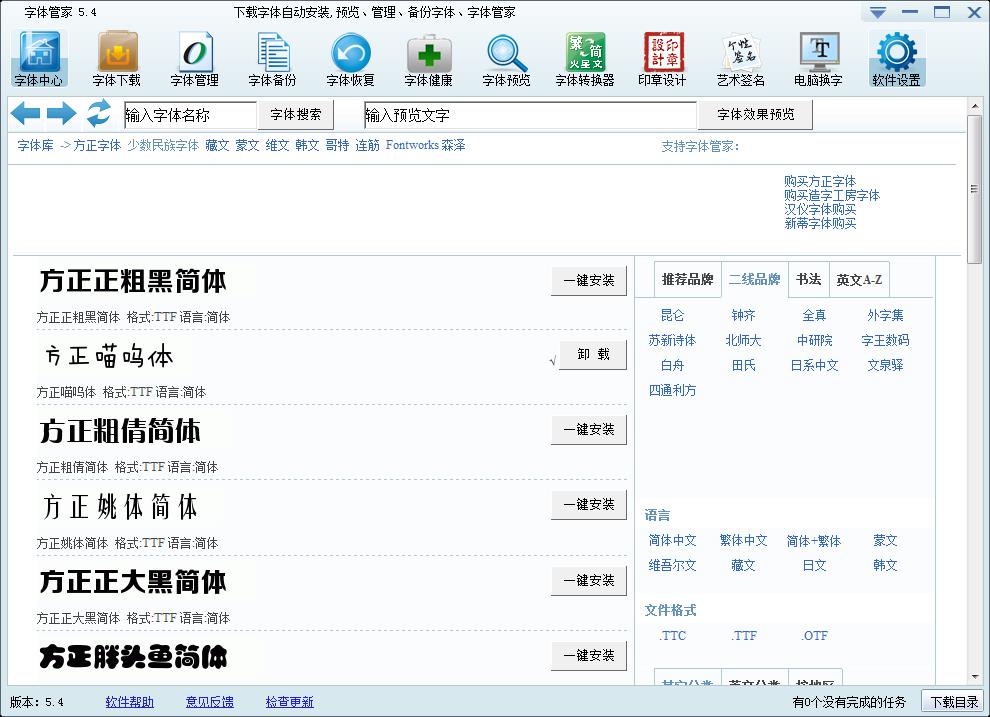The width and height of the screenshot is (990, 717).
Task: Open the 印章设计 toolbar icon
Action: [662, 59]
